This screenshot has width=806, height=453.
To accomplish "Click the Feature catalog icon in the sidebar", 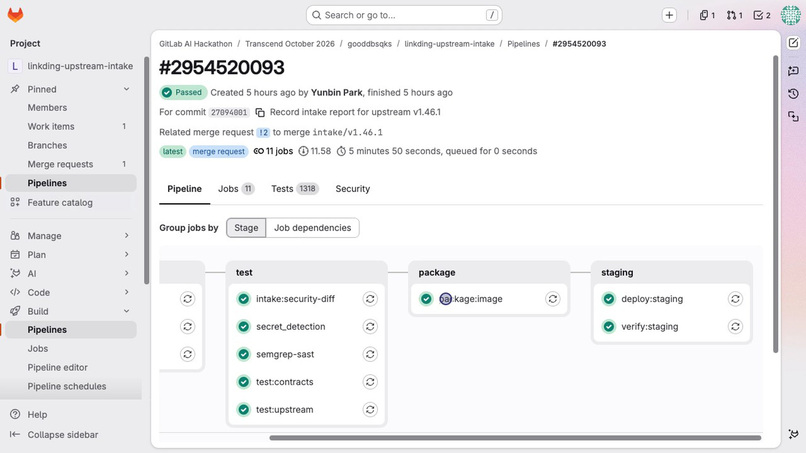I will pyautogui.click(x=15, y=203).
